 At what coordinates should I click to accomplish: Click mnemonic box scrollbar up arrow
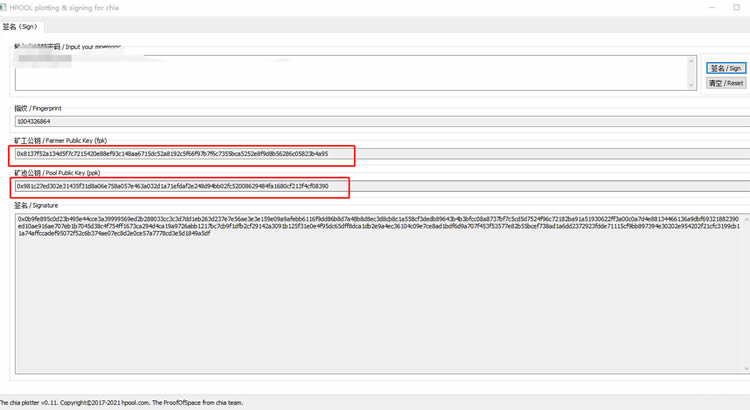pyautogui.click(x=691, y=61)
